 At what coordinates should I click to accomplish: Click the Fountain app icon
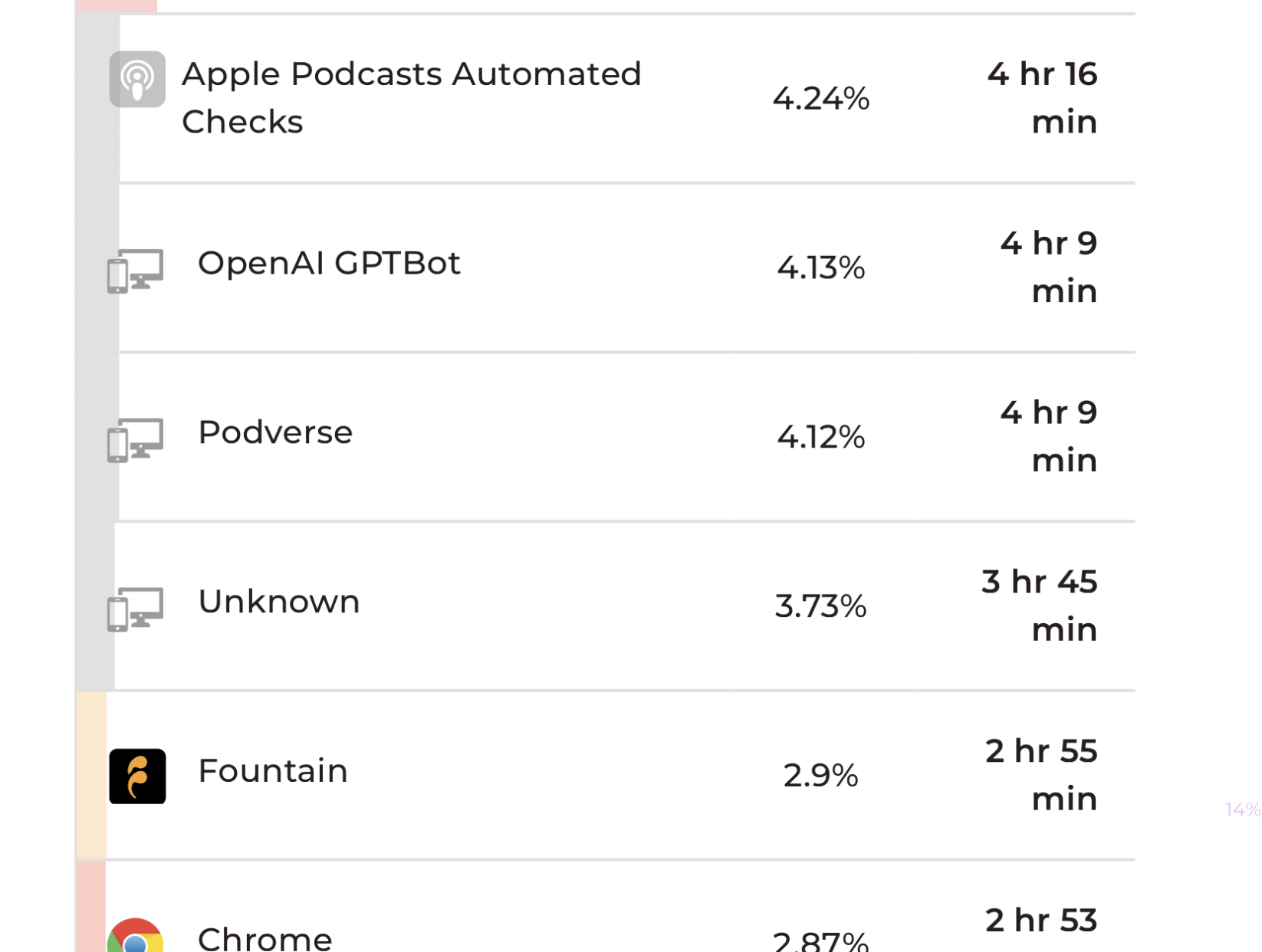[x=137, y=776]
